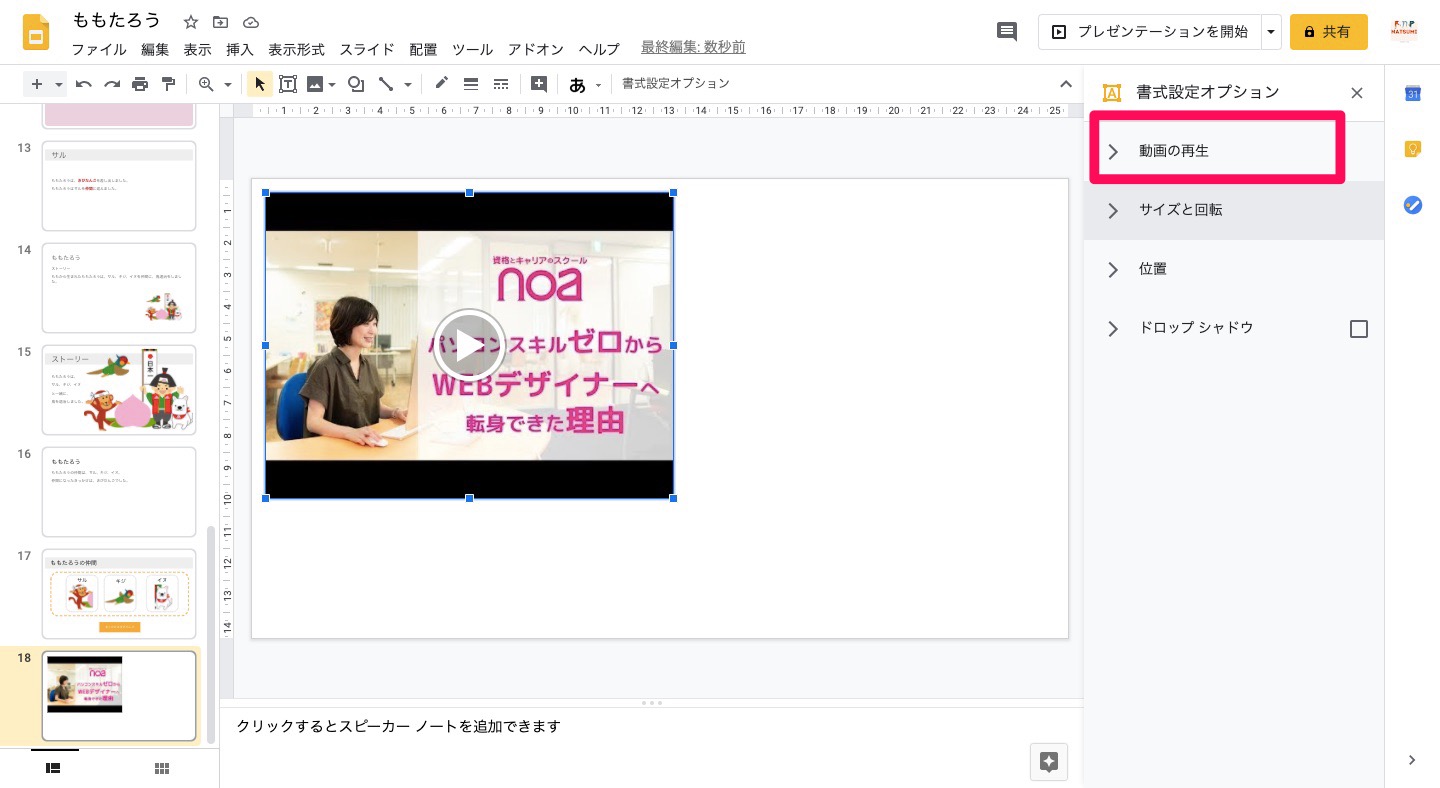Select the text box tool
Viewport: 1440px width, 788px height.
[x=288, y=84]
